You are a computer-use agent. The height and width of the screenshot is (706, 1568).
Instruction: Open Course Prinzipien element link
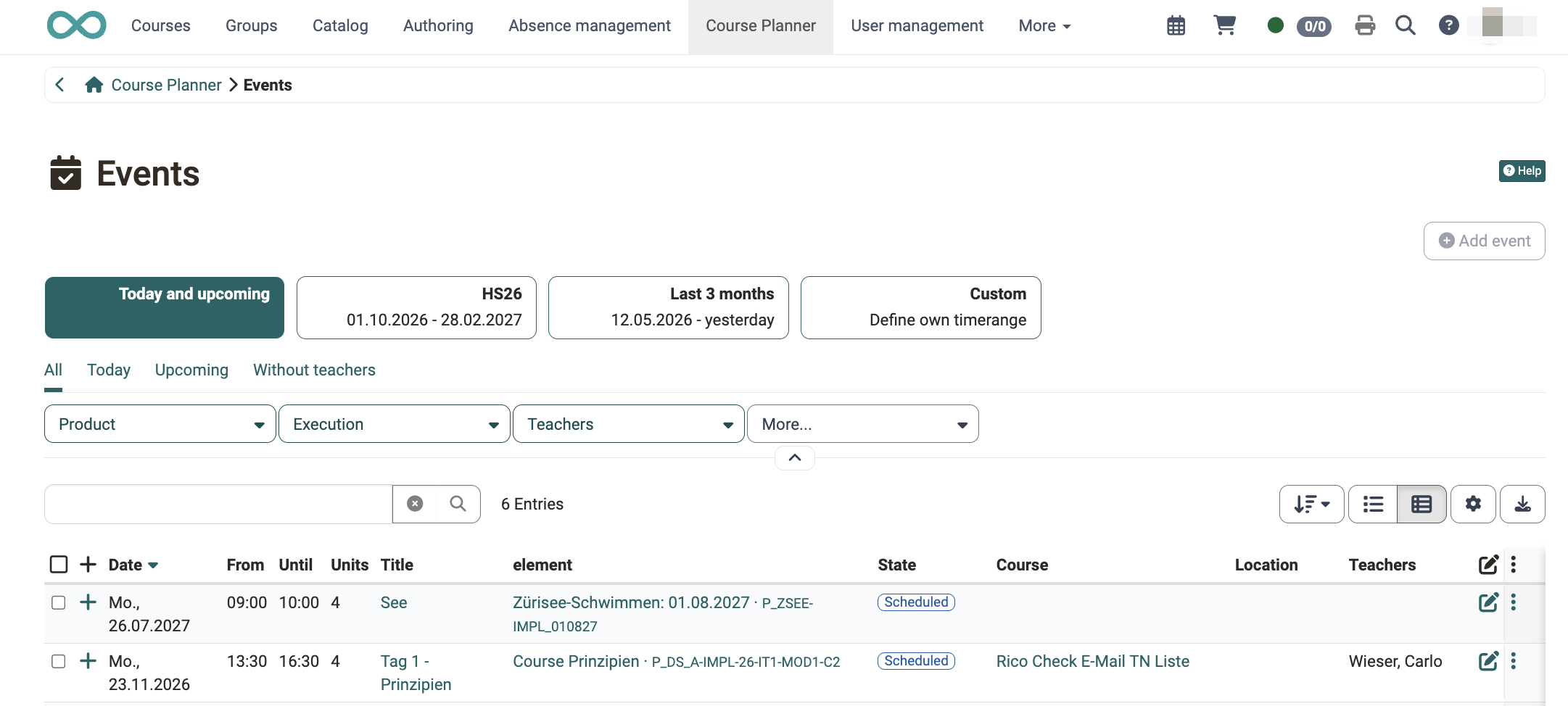[676, 661]
